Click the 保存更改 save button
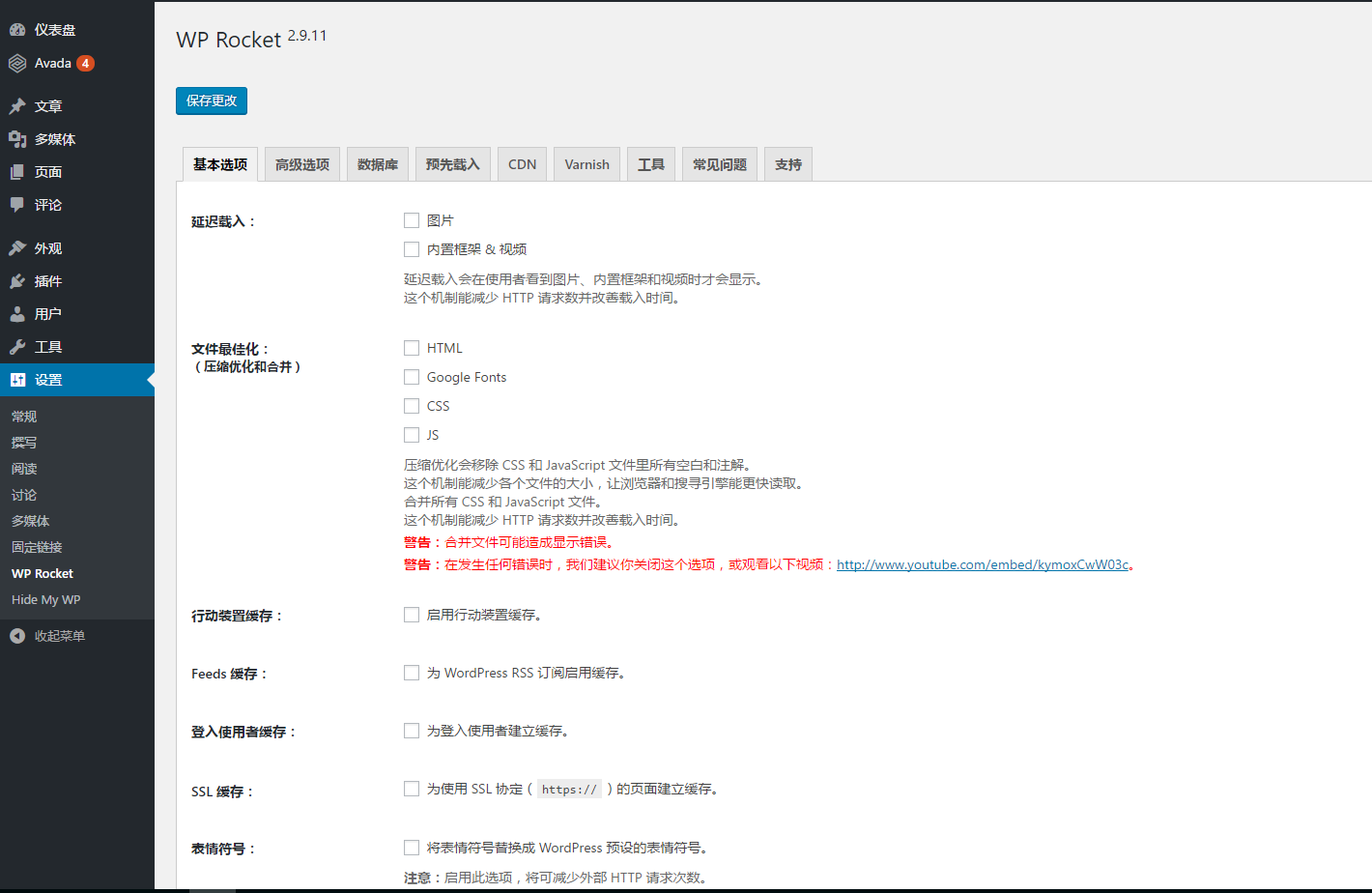Screen dimensions: 1372x893 click(211, 100)
